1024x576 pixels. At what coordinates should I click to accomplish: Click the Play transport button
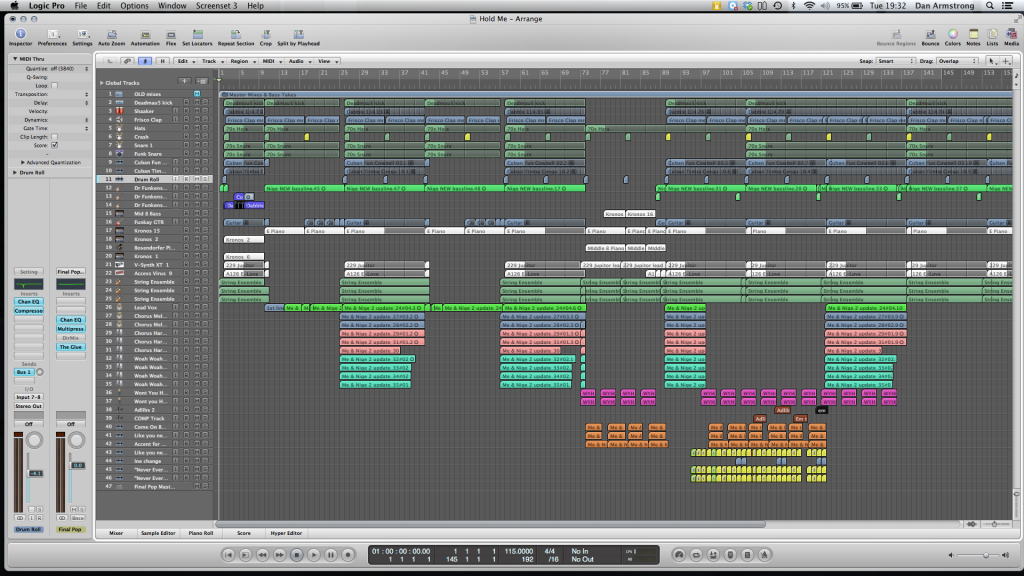click(x=313, y=554)
